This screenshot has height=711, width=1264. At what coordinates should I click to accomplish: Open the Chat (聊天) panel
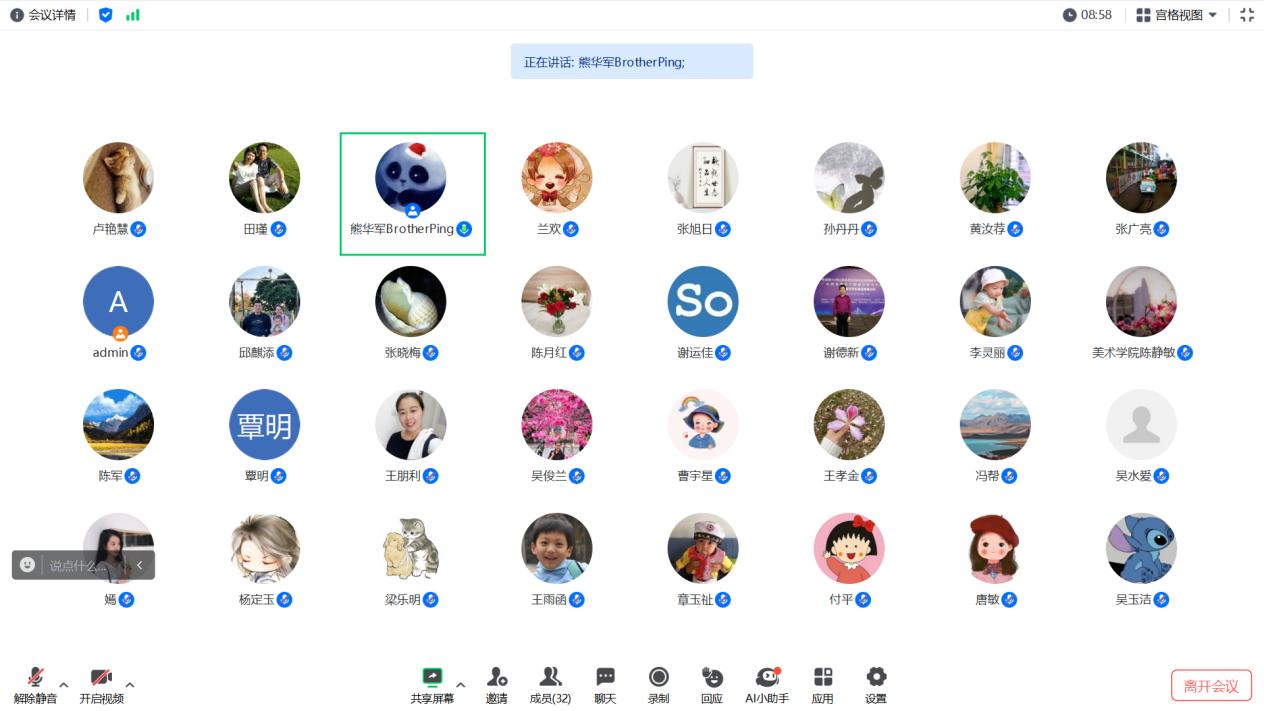point(605,678)
